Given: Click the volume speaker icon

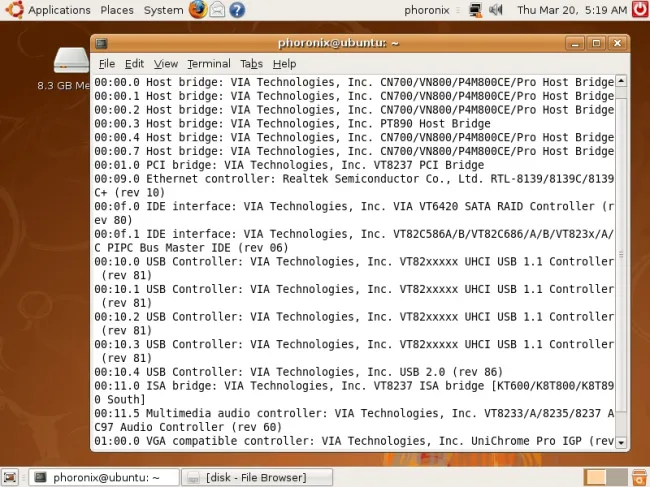Looking at the screenshot, I should (x=497, y=10).
